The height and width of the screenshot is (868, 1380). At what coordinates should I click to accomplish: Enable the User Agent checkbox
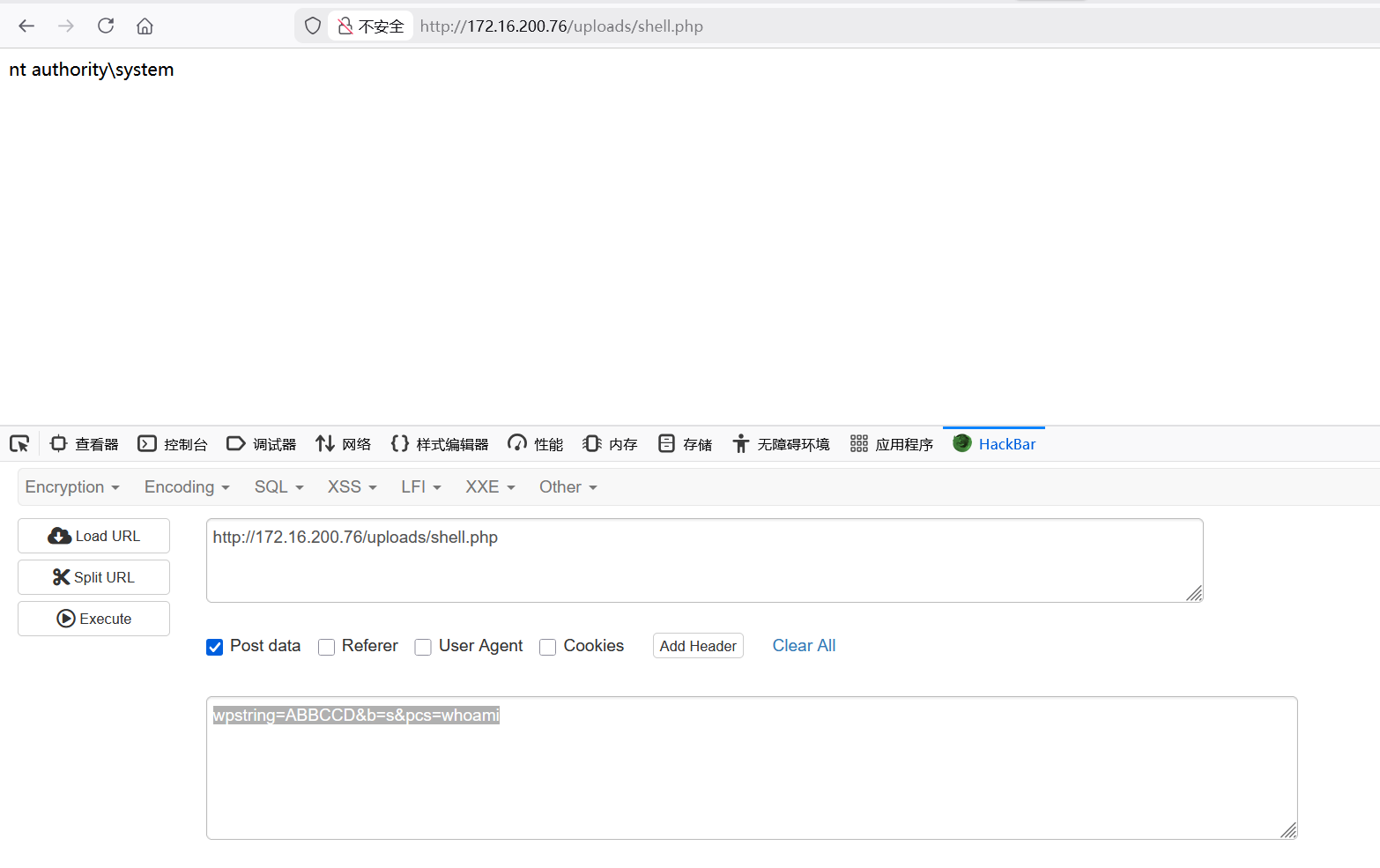[423, 647]
